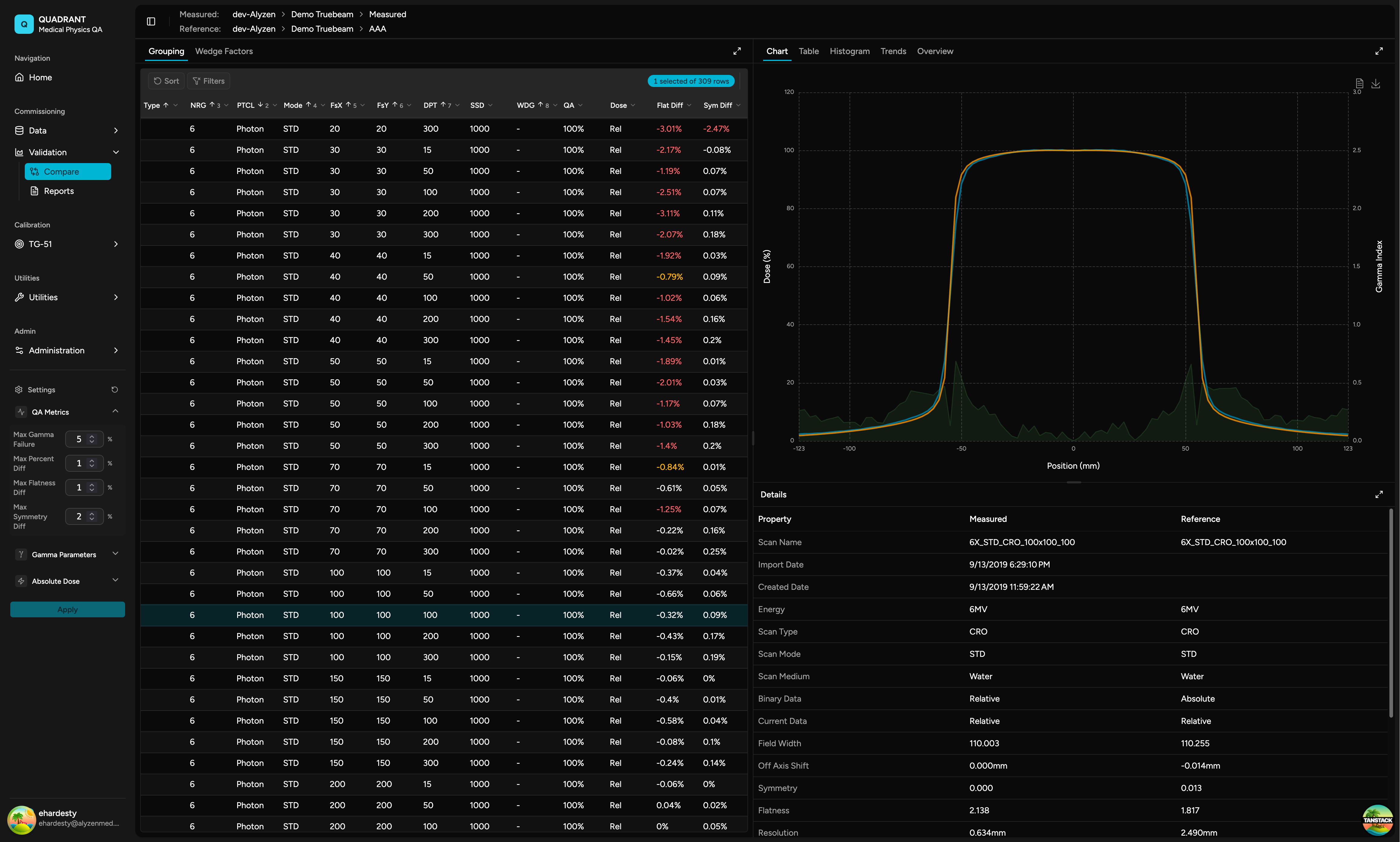
Task: Click the chart document export icon
Action: (1359, 83)
